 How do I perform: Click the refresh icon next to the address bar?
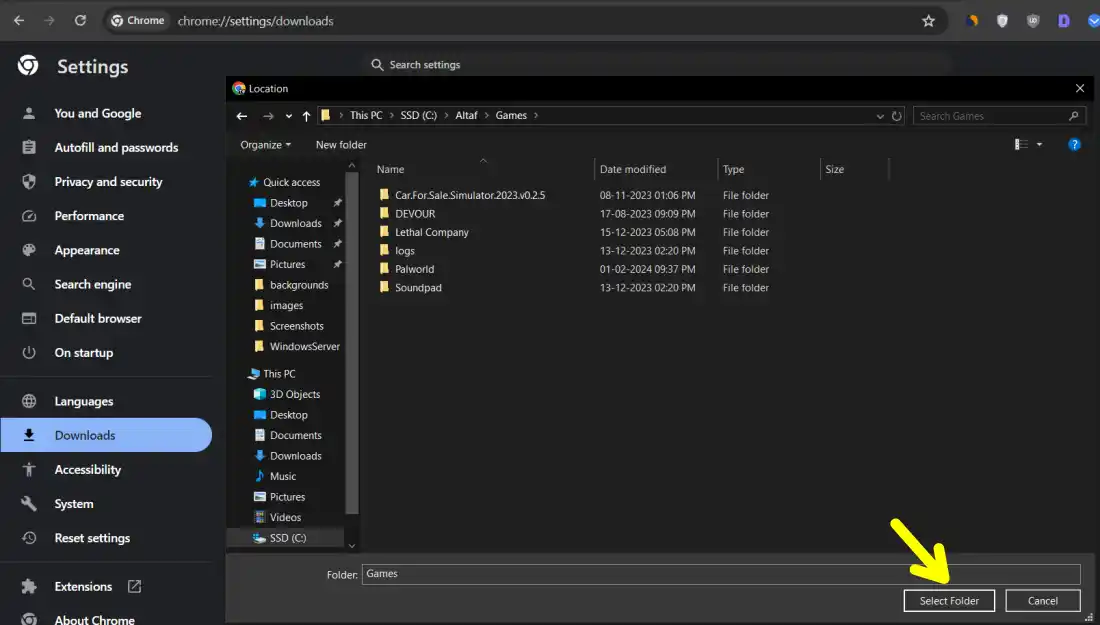(x=896, y=116)
